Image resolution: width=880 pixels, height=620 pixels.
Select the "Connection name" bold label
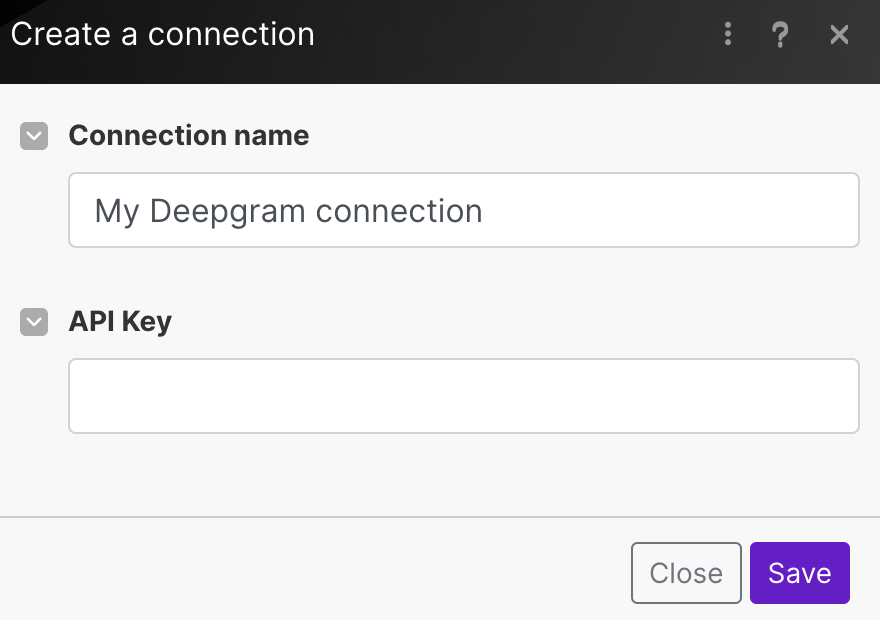pos(188,136)
